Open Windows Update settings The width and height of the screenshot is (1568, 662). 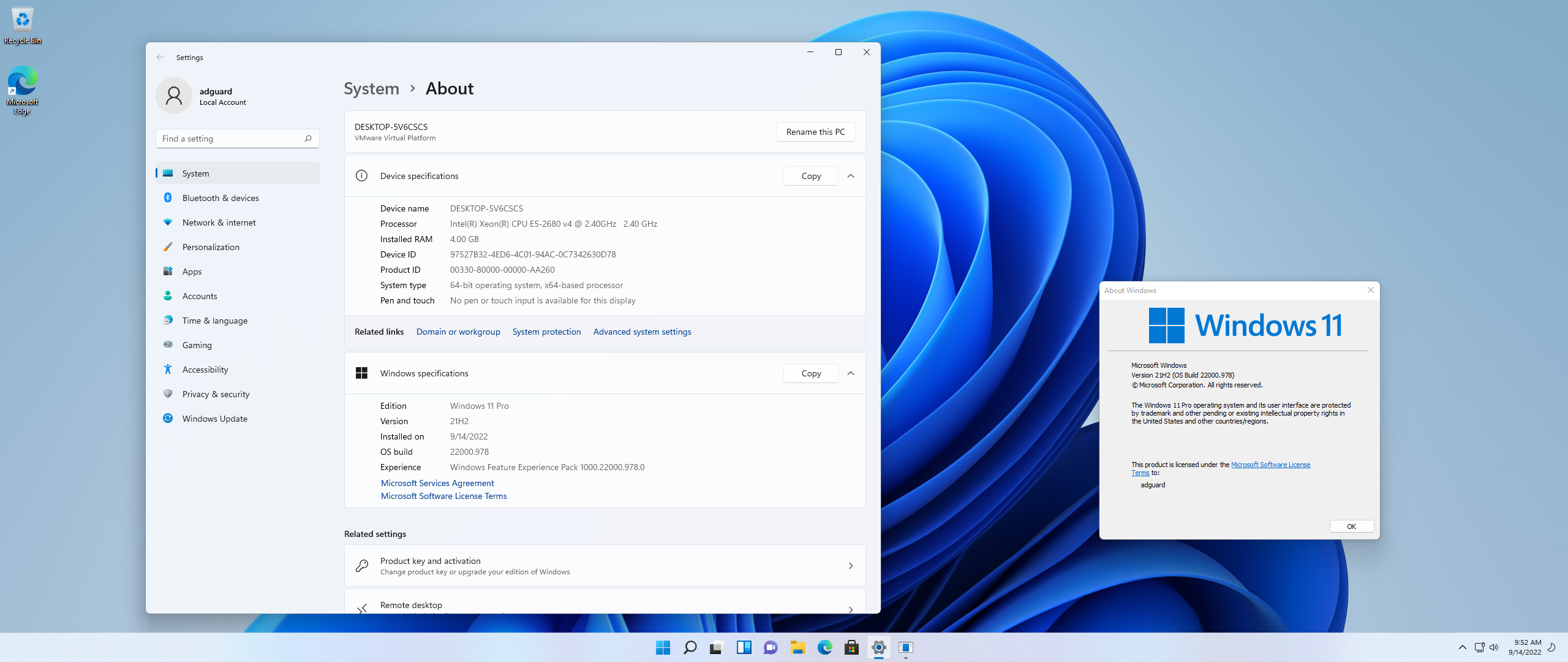click(x=238, y=419)
